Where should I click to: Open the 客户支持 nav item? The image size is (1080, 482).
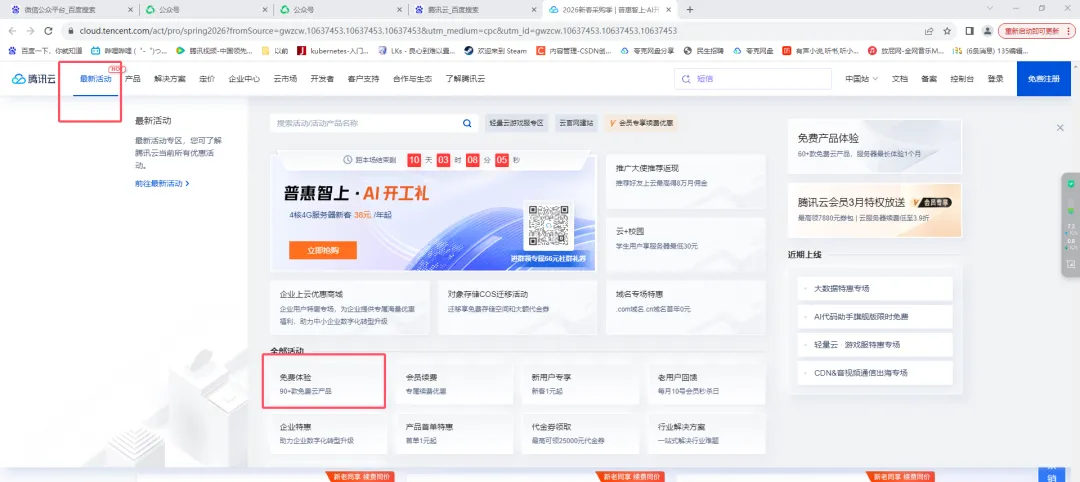364,79
